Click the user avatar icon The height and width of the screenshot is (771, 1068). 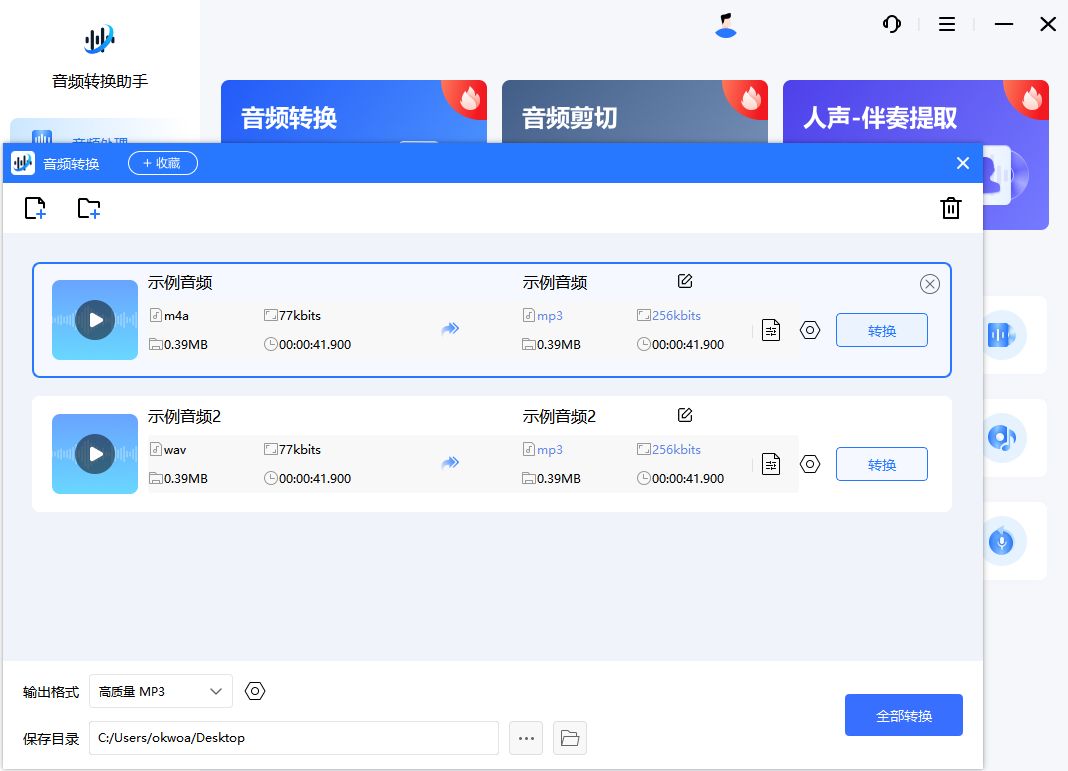726,25
